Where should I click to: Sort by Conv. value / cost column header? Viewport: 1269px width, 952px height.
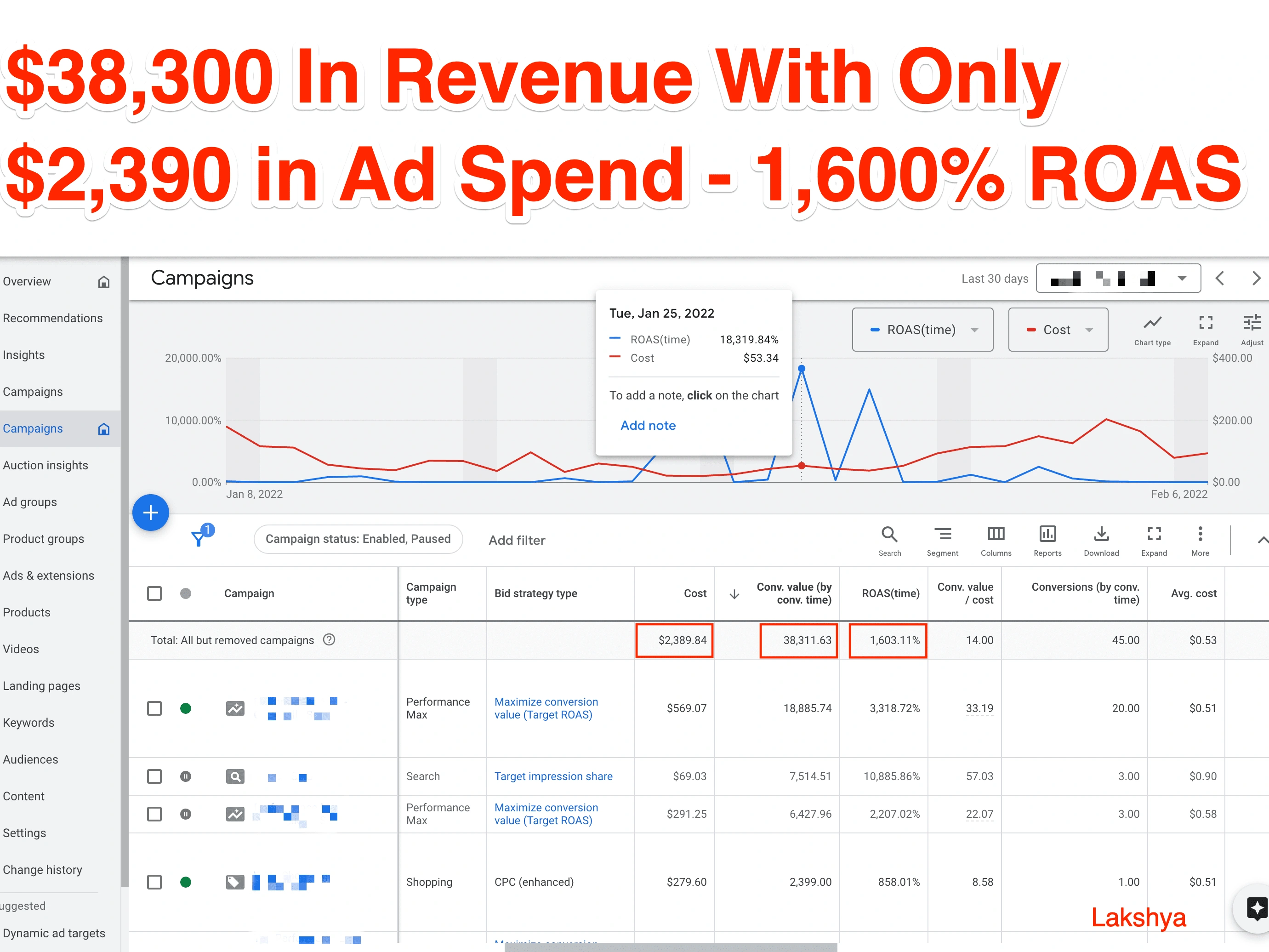tap(965, 593)
